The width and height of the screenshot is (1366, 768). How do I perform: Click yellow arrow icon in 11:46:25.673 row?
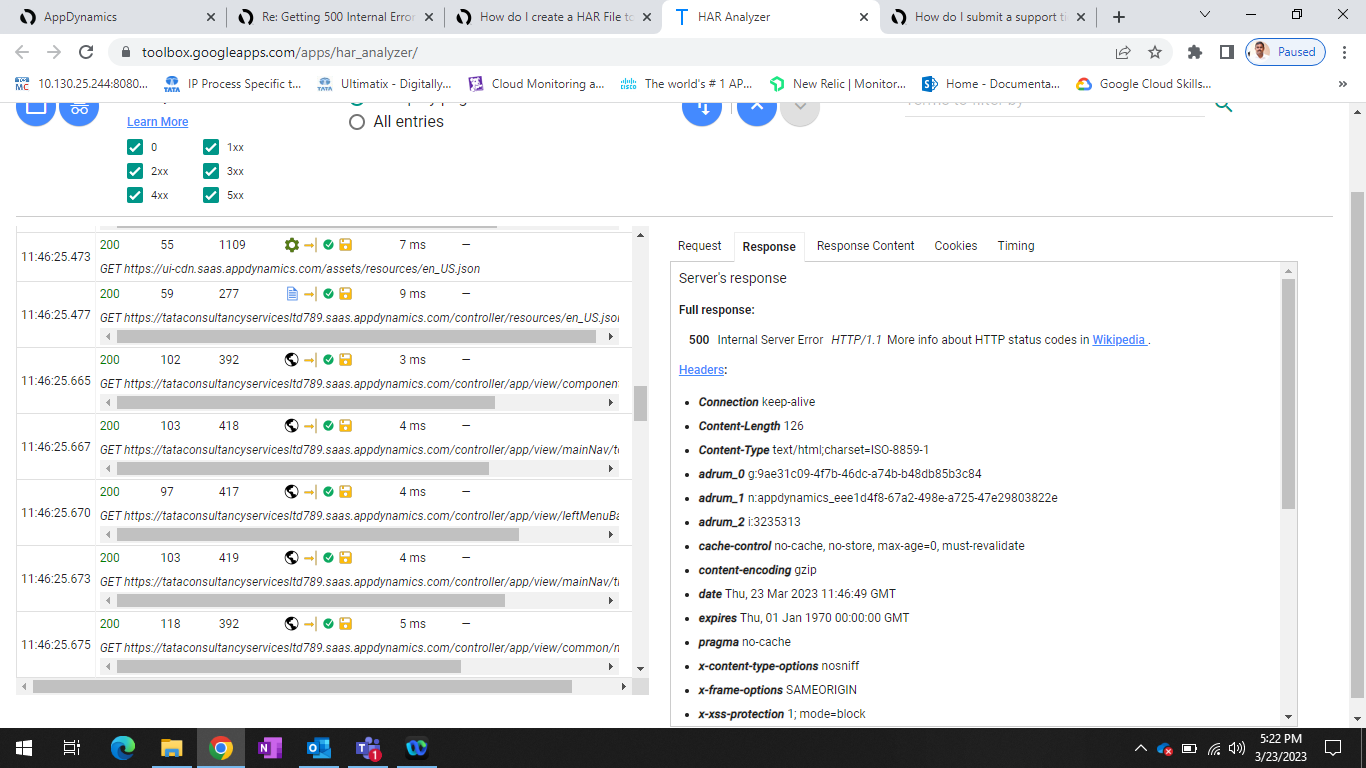pyautogui.click(x=311, y=558)
